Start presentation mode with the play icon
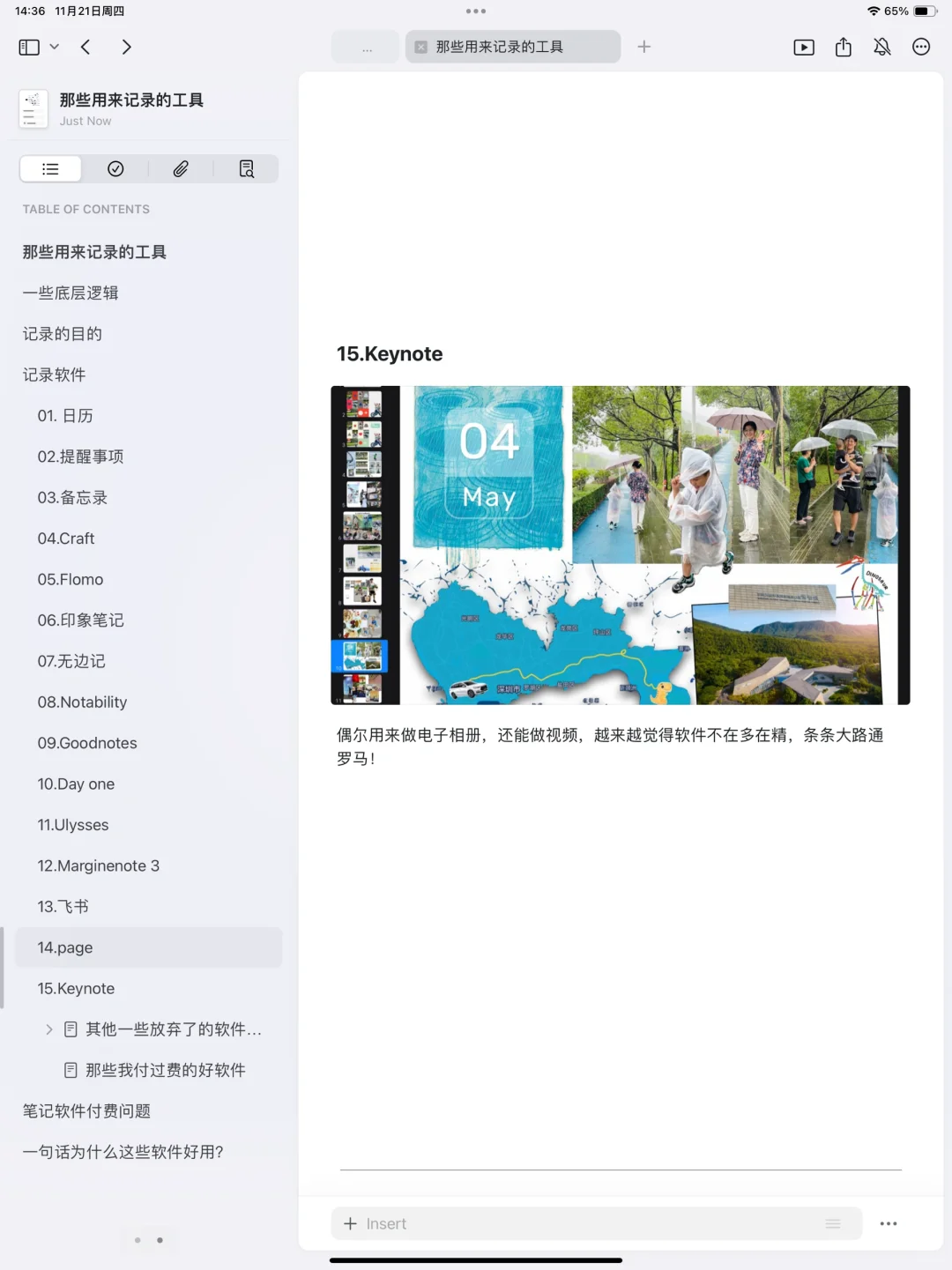The height and width of the screenshot is (1270, 952). 804,47
